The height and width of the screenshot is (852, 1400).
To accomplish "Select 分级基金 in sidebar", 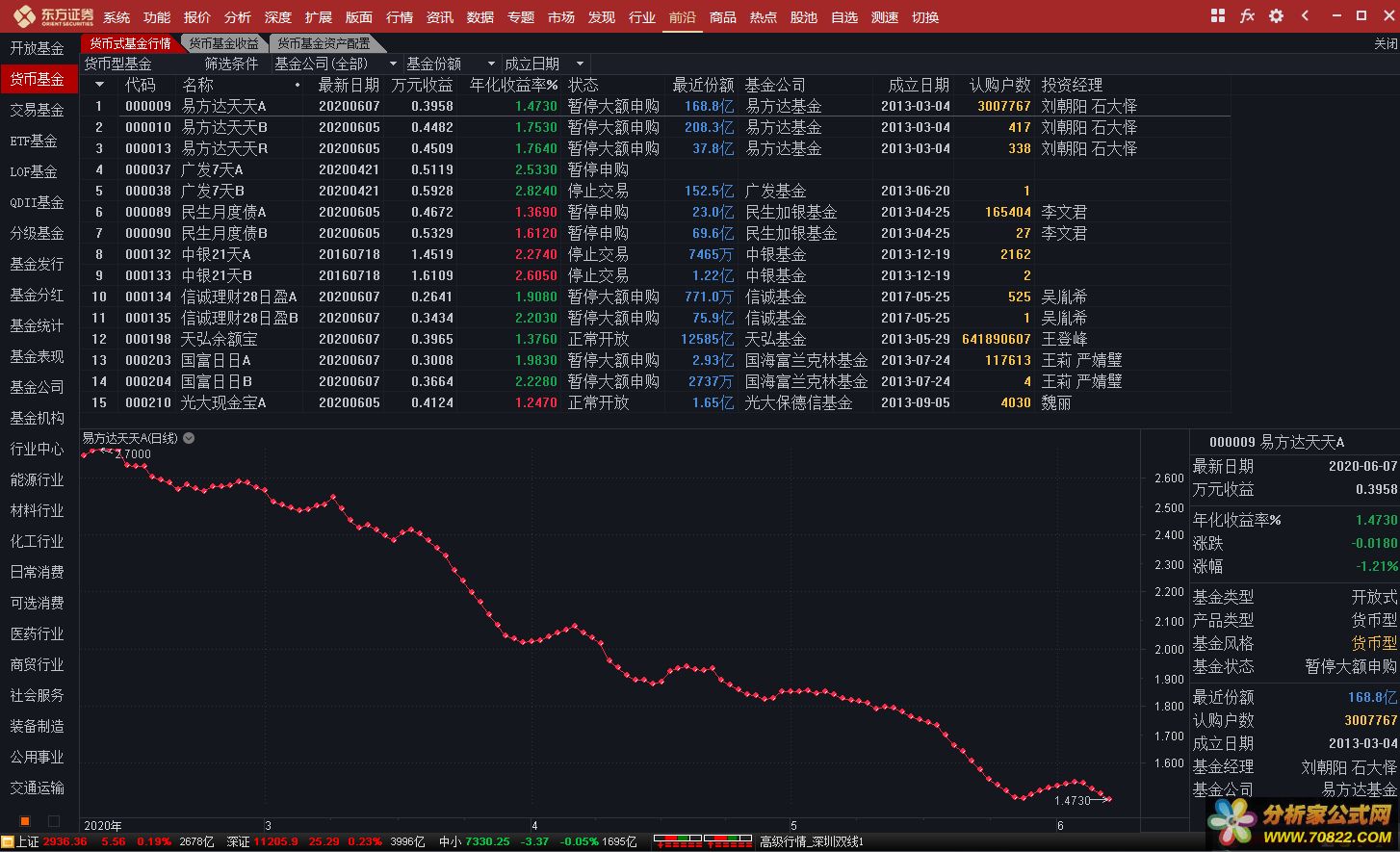I will 38,233.
